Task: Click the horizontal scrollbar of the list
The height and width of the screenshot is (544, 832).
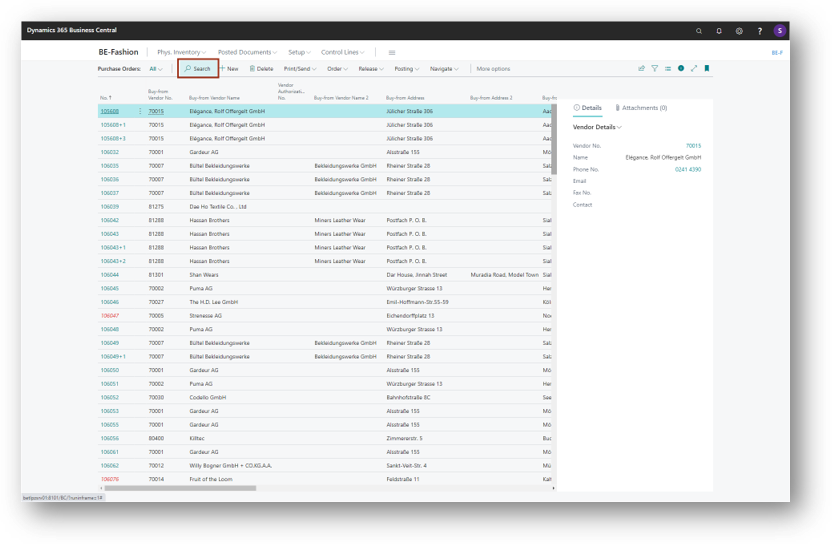Action: click(x=180, y=488)
